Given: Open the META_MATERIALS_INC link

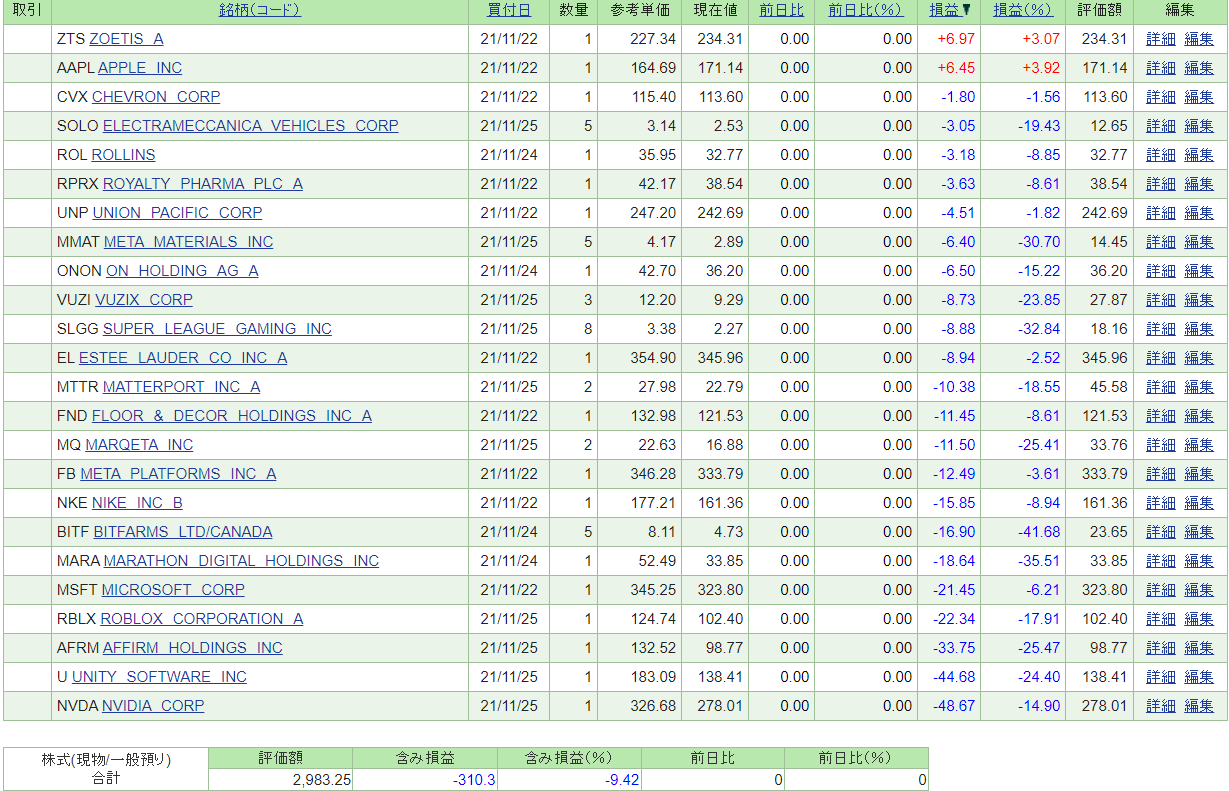Looking at the screenshot, I should [189, 242].
